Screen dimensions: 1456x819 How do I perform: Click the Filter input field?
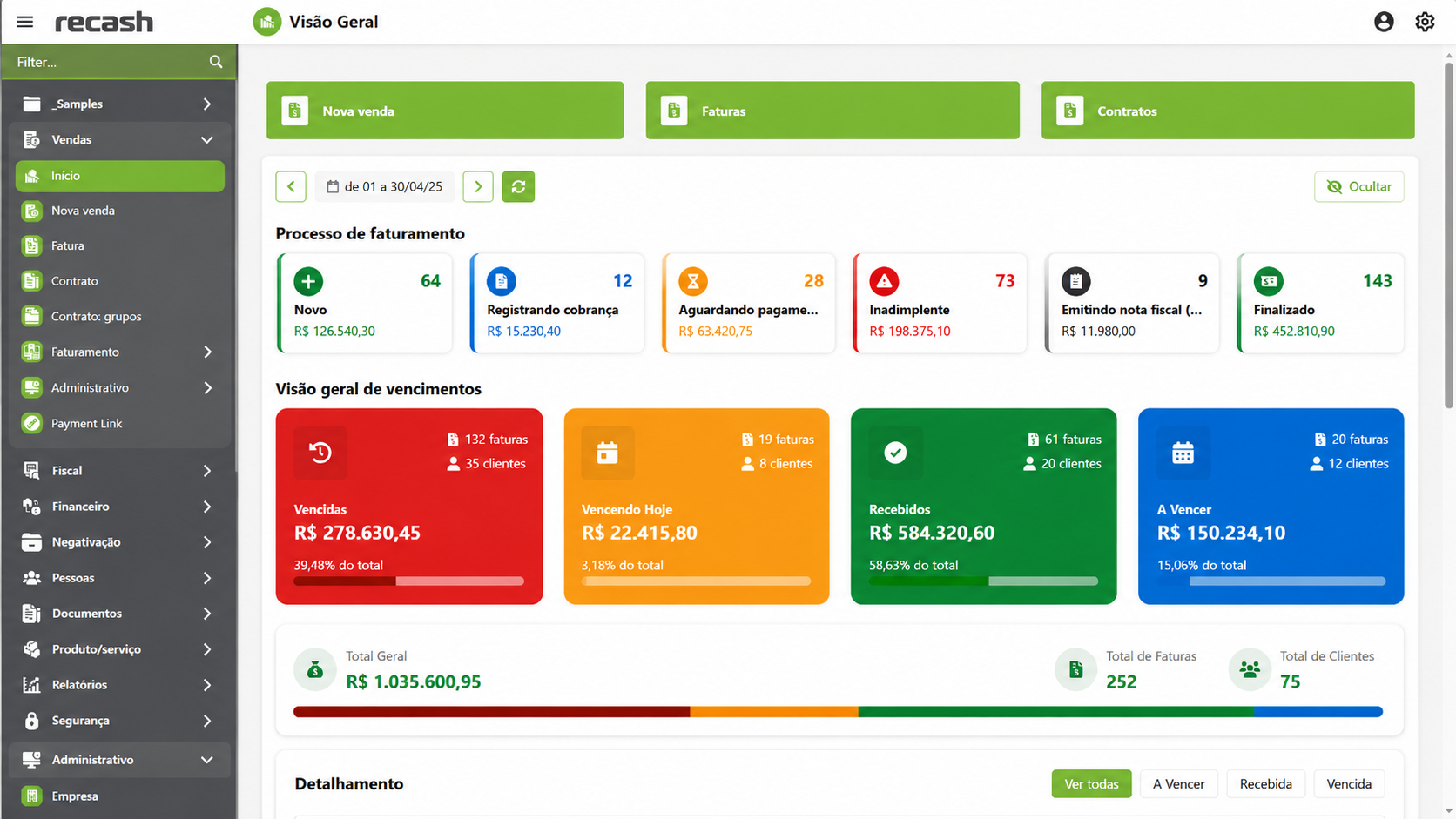coord(119,62)
